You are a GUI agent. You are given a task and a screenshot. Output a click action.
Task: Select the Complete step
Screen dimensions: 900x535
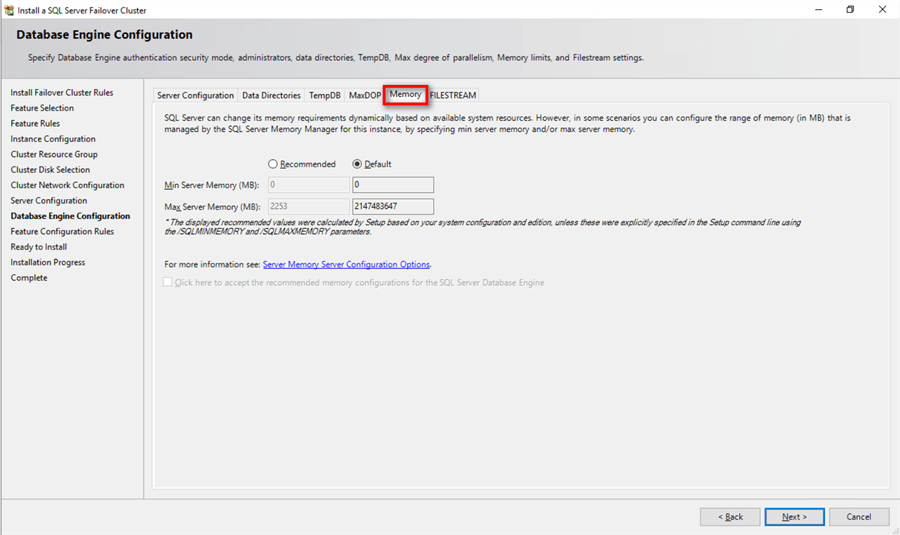(x=29, y=278)
